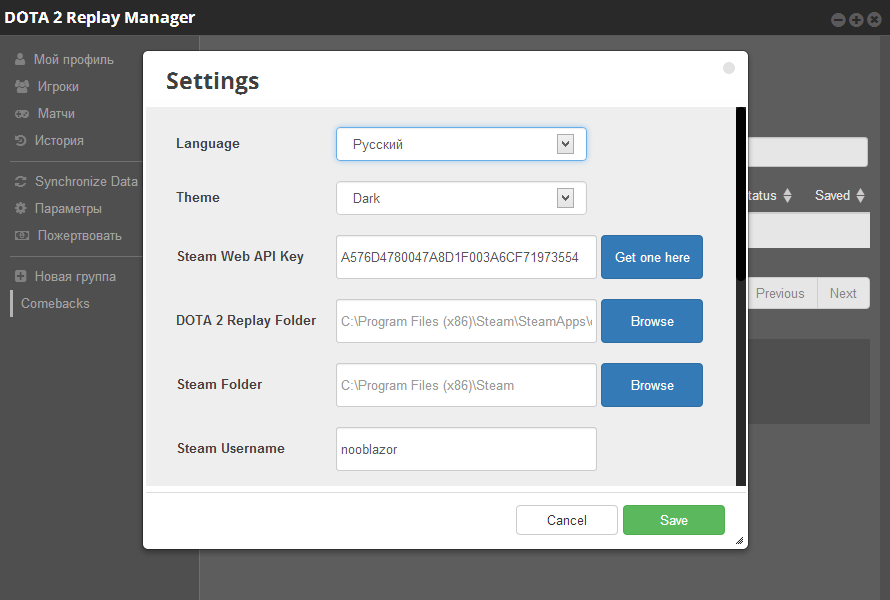
Task: Click the My Profile user icon in sidebar
Action: [x=20, y=59]
